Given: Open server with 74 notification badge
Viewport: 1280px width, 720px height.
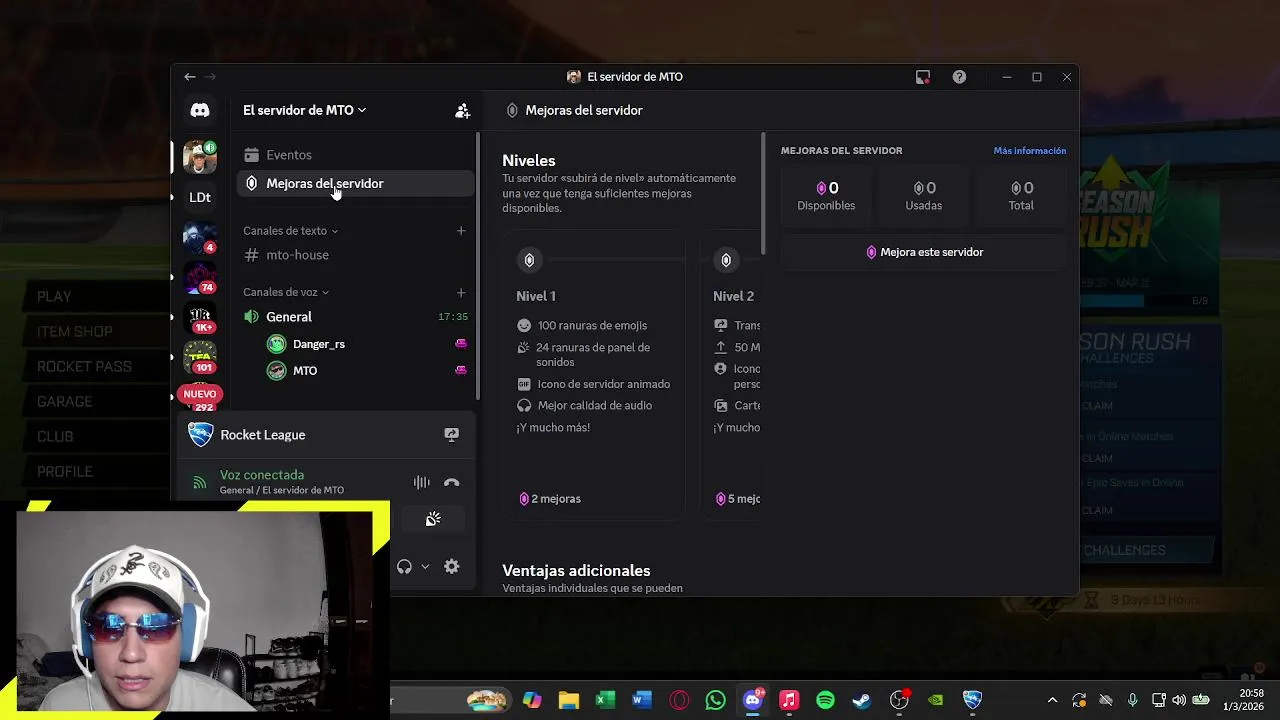Looking at the screenshot, I should [200, 277].
